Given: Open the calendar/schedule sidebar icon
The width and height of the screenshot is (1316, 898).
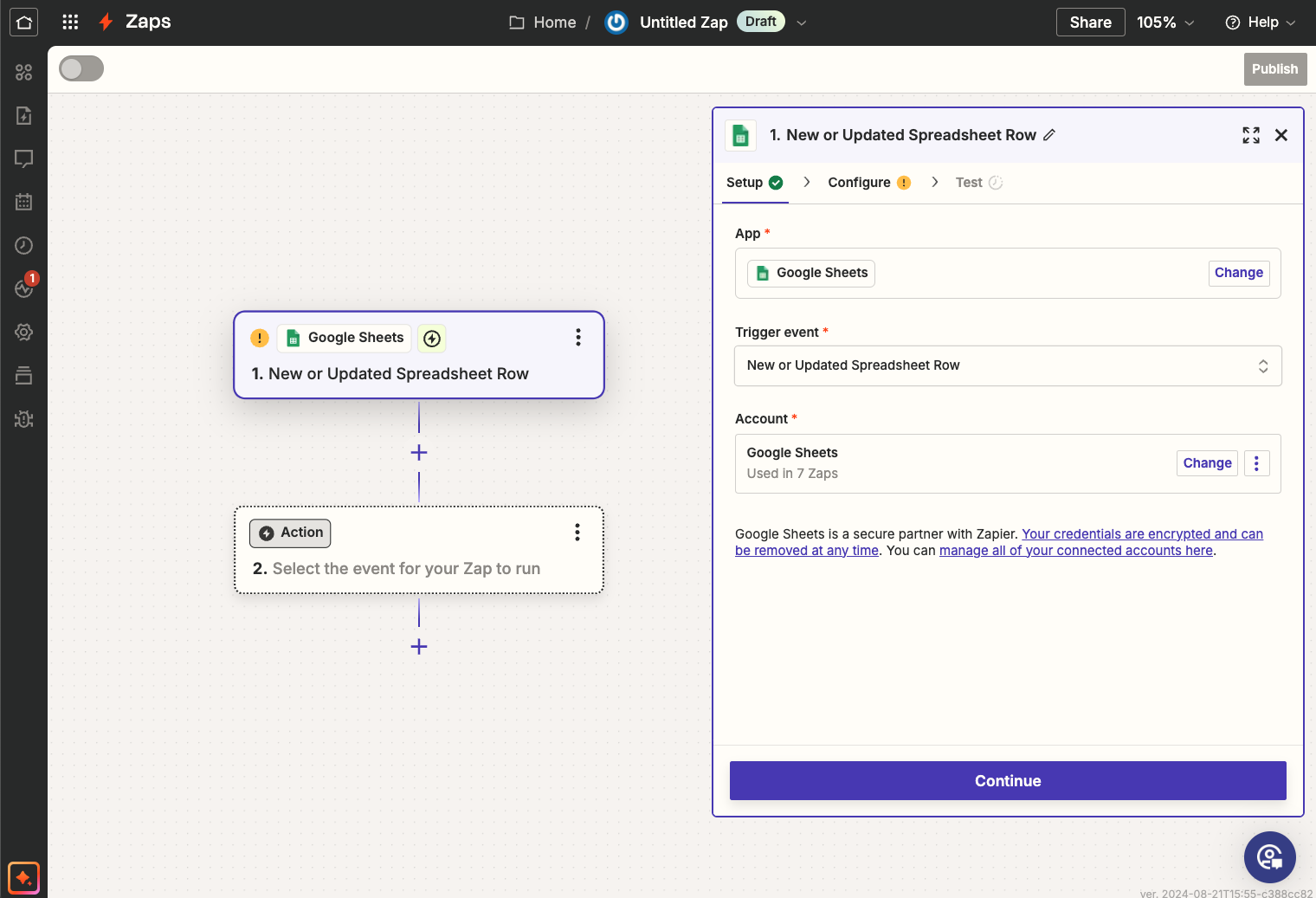Looking at the screenshot, I should pyautogui.click(x=23, y=202).
